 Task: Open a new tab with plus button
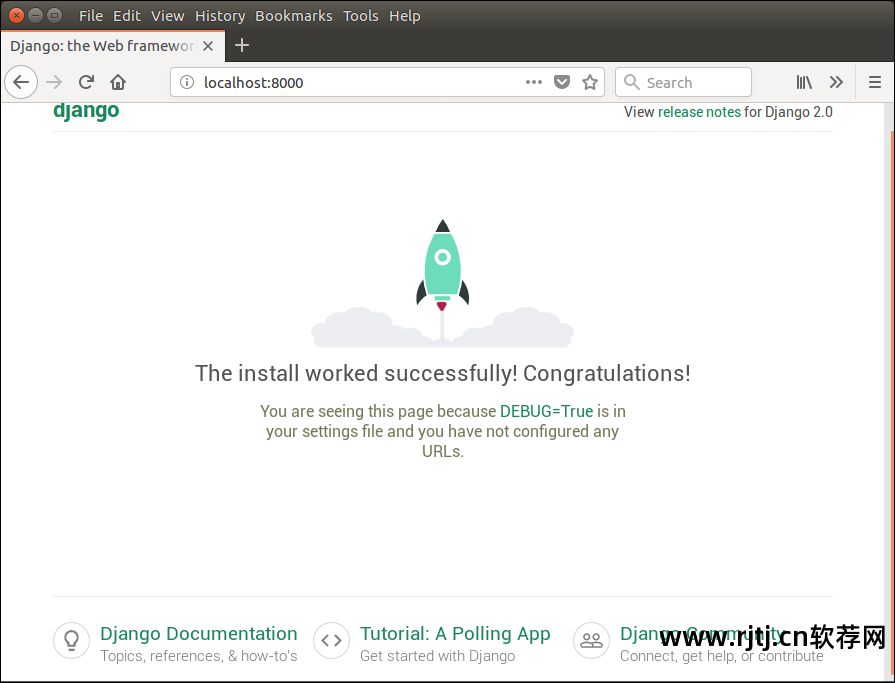[241, 45]
